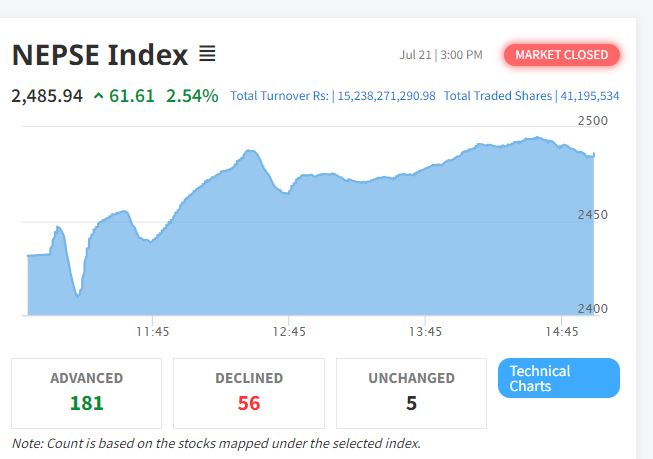Viewport: 653px width, 459px height.
Task: Click the 14:45 time axis marker
Action: tap(561, 332)
